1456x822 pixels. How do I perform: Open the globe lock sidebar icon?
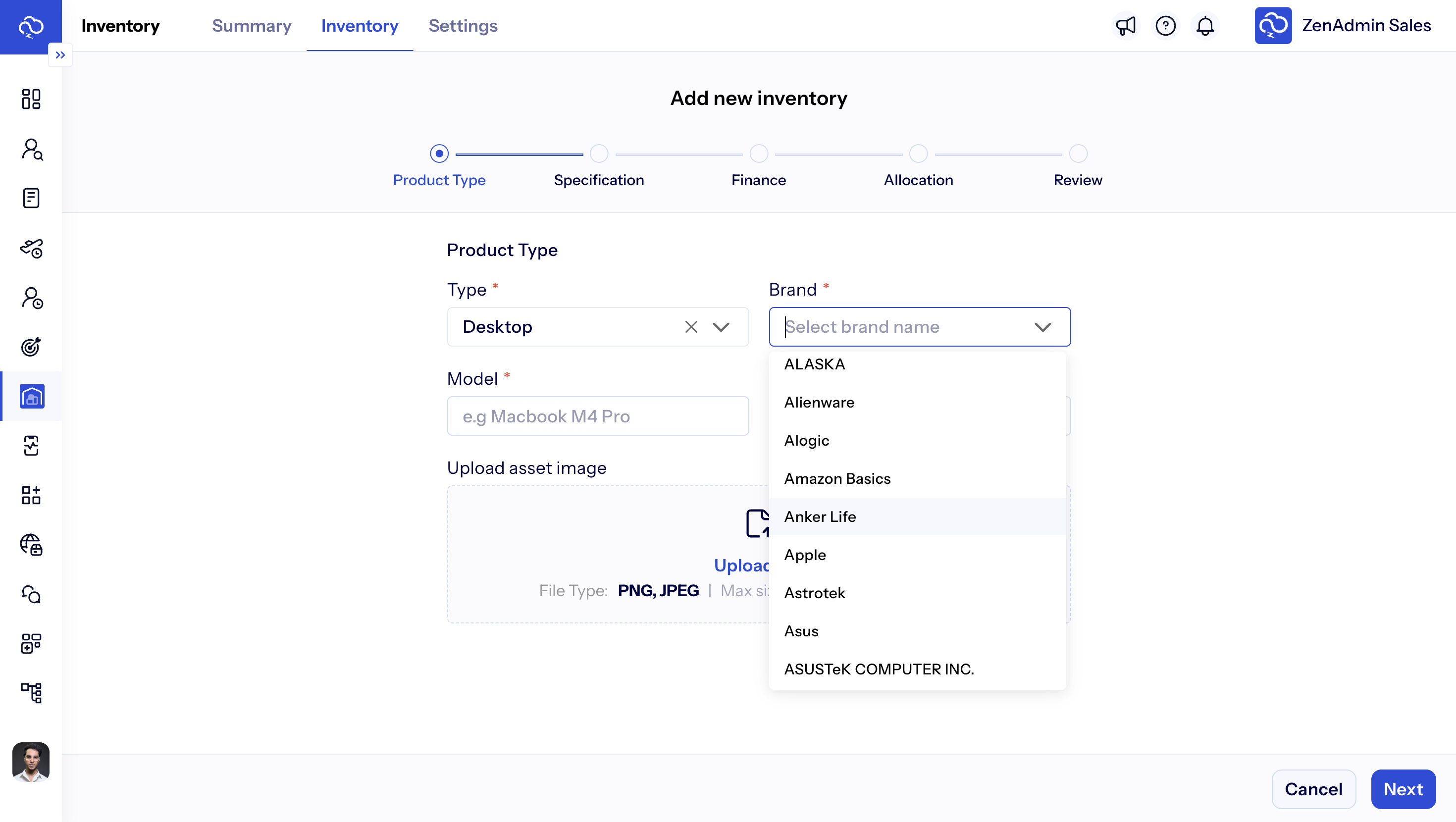pos(31,544)
